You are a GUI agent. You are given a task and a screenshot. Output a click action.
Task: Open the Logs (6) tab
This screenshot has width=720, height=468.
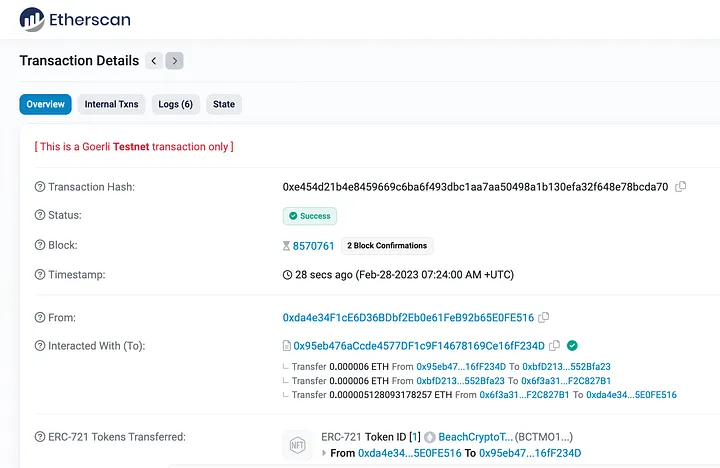point(176,104)
